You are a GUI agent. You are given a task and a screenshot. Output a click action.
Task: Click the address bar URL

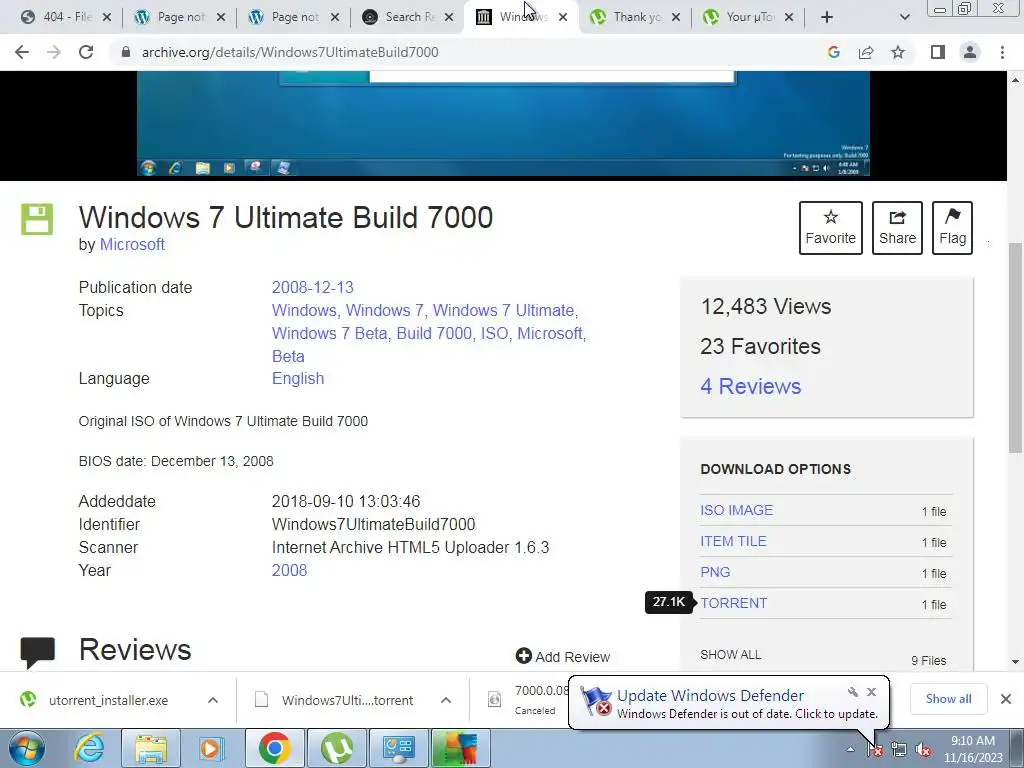(290, 52)
